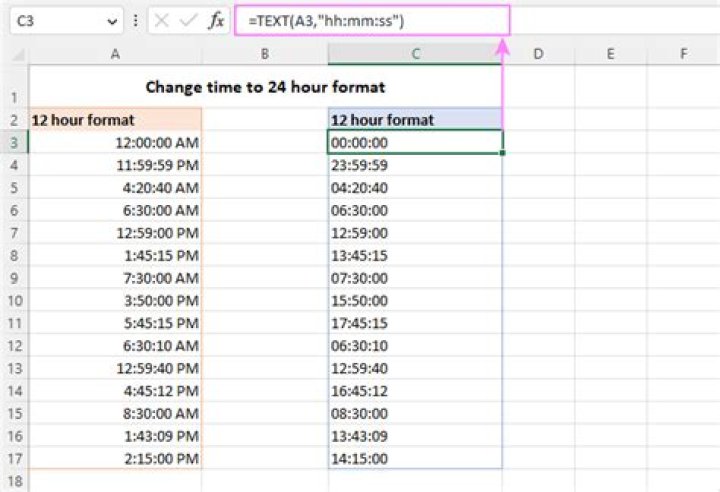
Task: Select the '12 hour format' header in column C
Action: coord(414,120)
